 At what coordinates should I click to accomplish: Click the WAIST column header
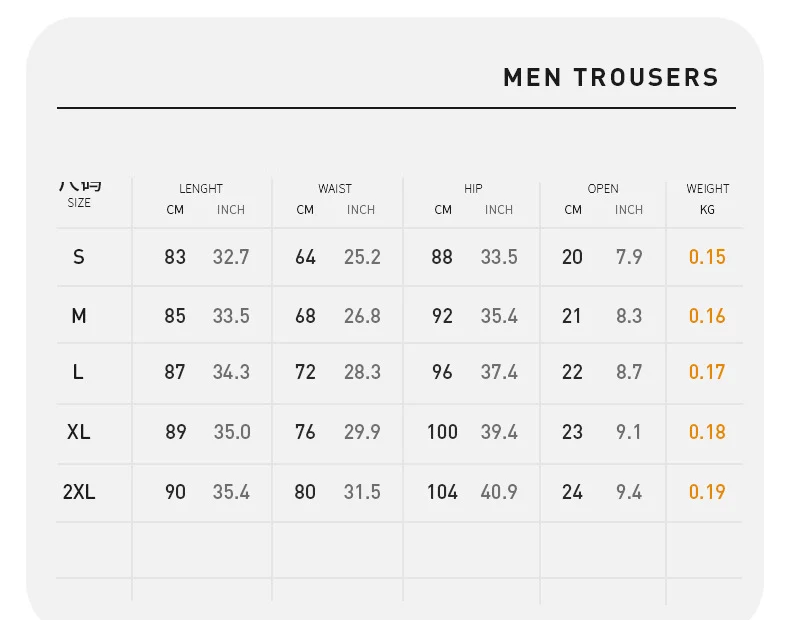[x=335, y=189]
